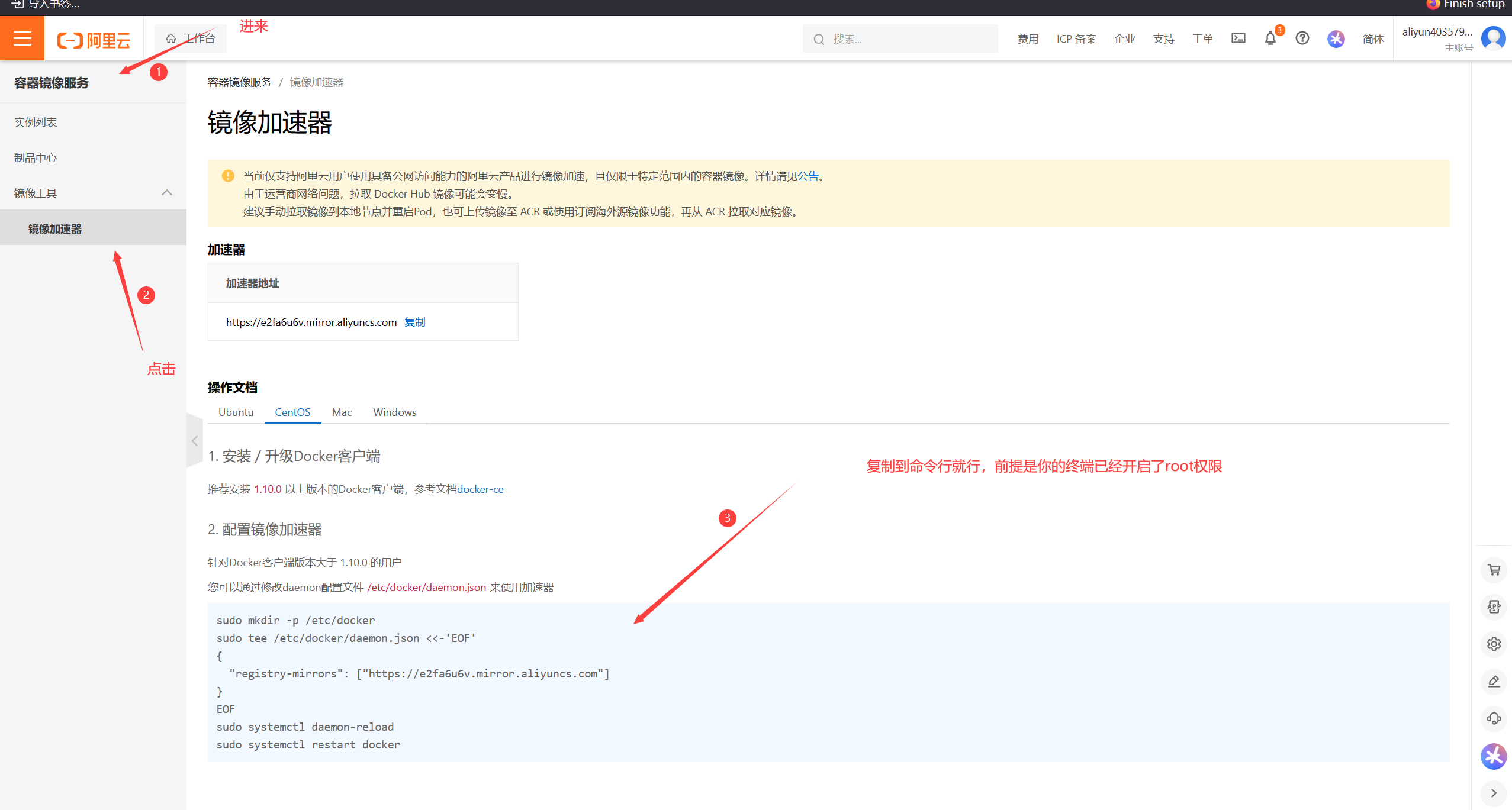Click the user avatar icon
This screenshot has width=1512, height=810.
click(1493, 38)
